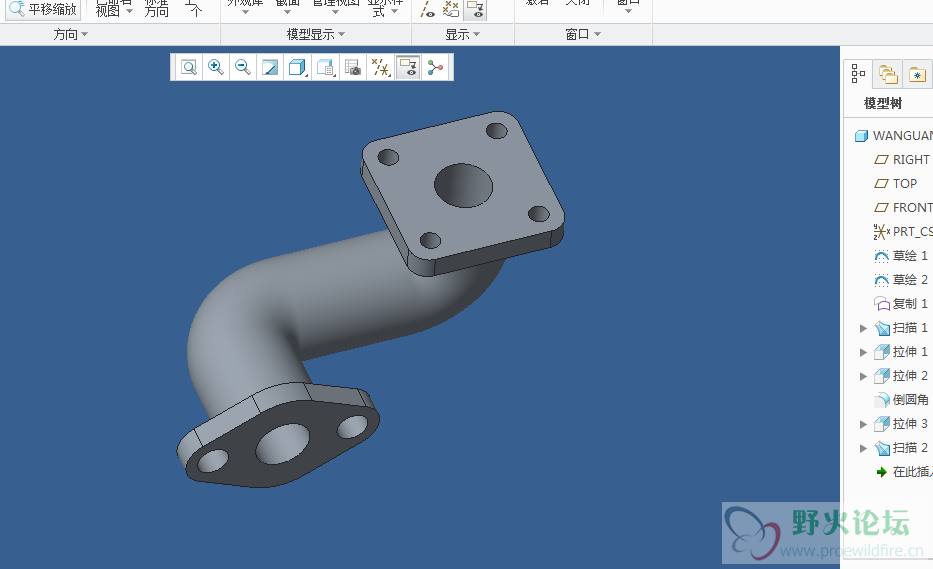Select the TOP datum plane

pos(896,183)
